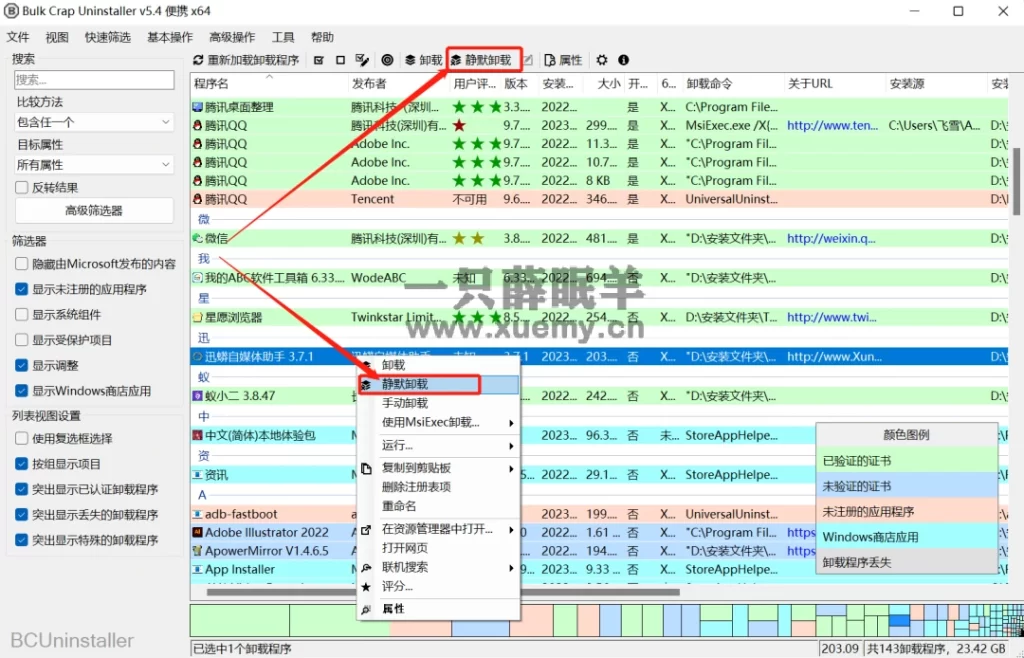This screenshot has width=1024, height=658.
Task: Click the Adobe Illustrator 2022 app icon
Action: (197, 533)
